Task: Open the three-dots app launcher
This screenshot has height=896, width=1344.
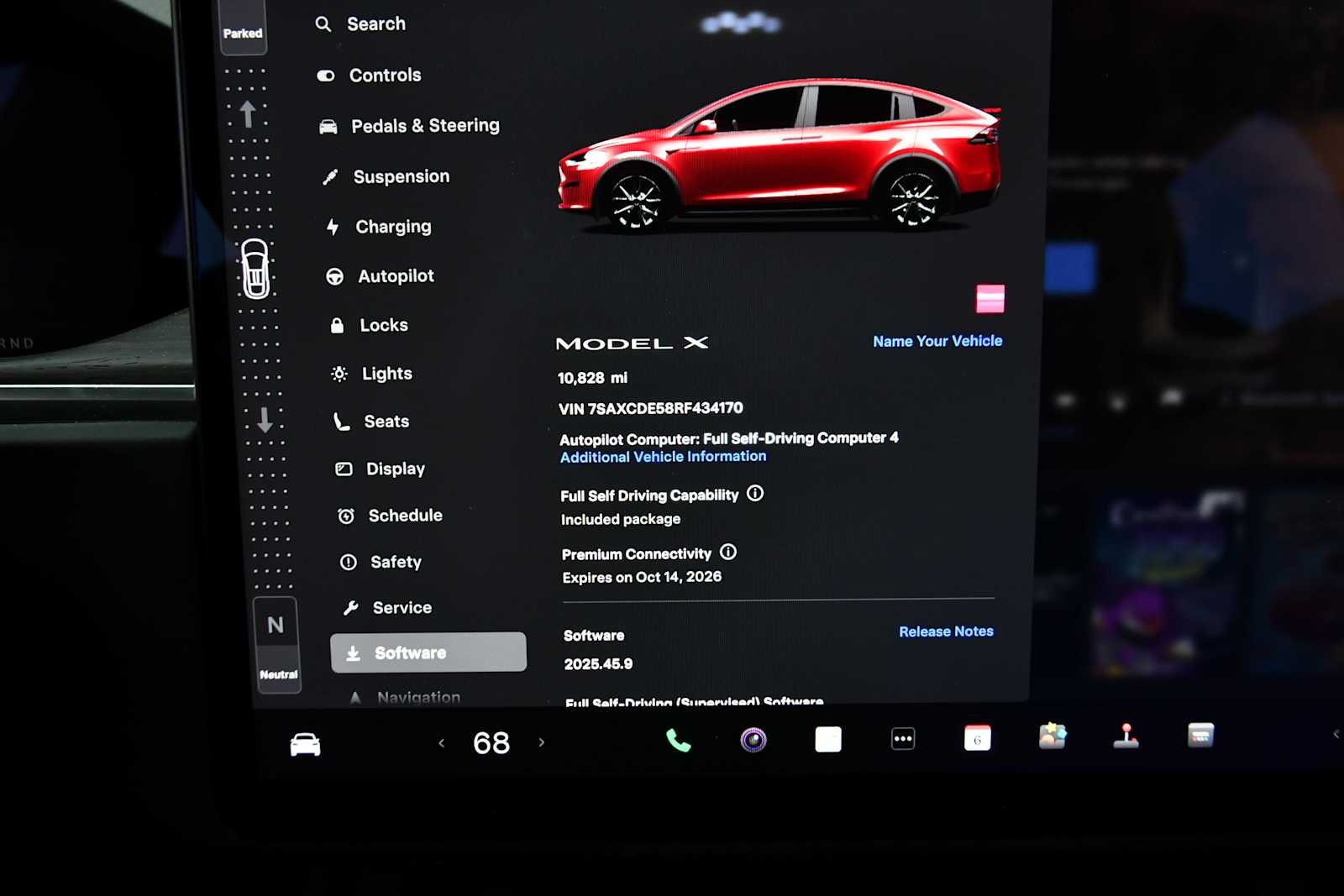Action: (903, 739)
